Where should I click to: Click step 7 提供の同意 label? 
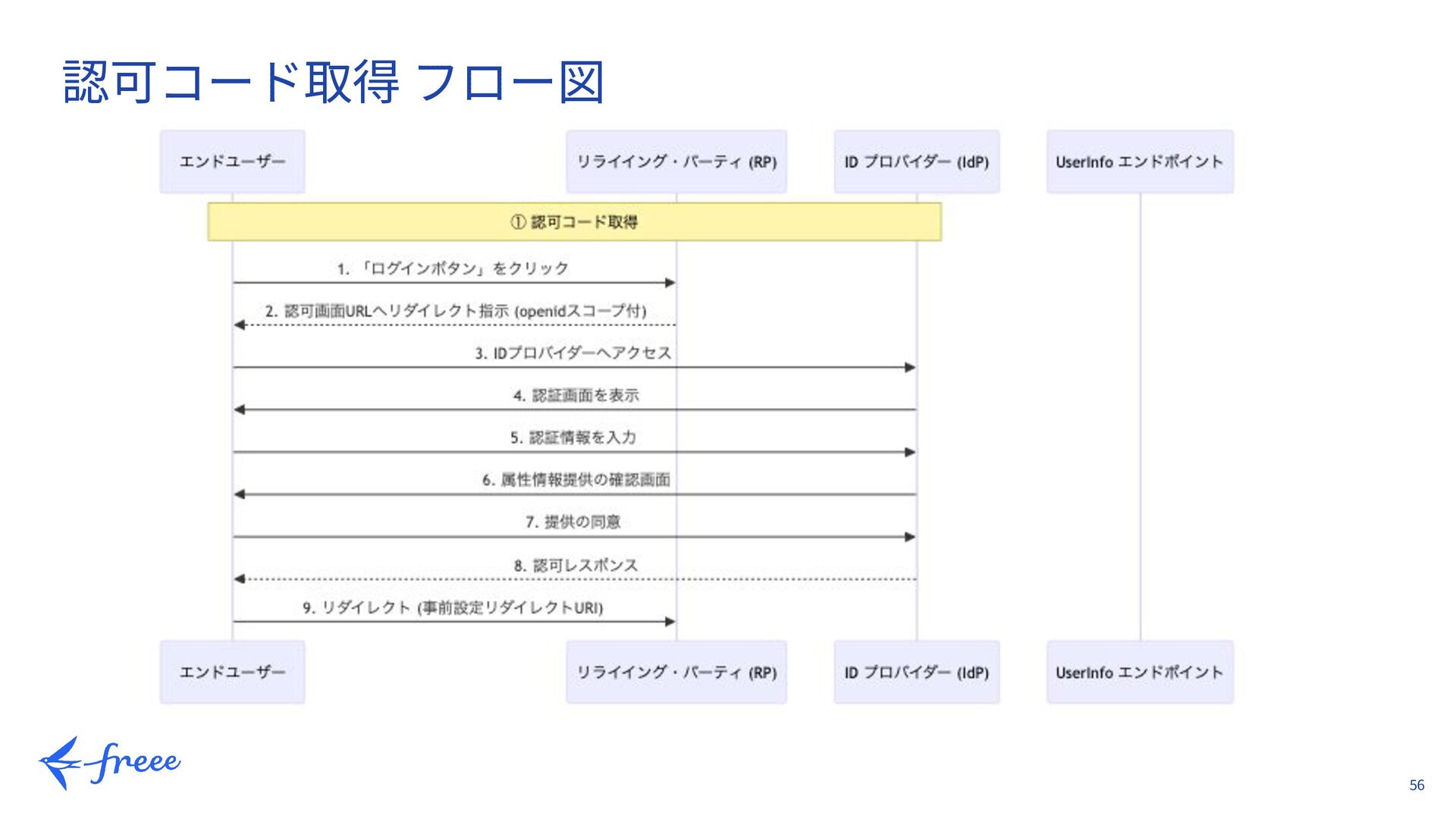click(x=573, y=522)
